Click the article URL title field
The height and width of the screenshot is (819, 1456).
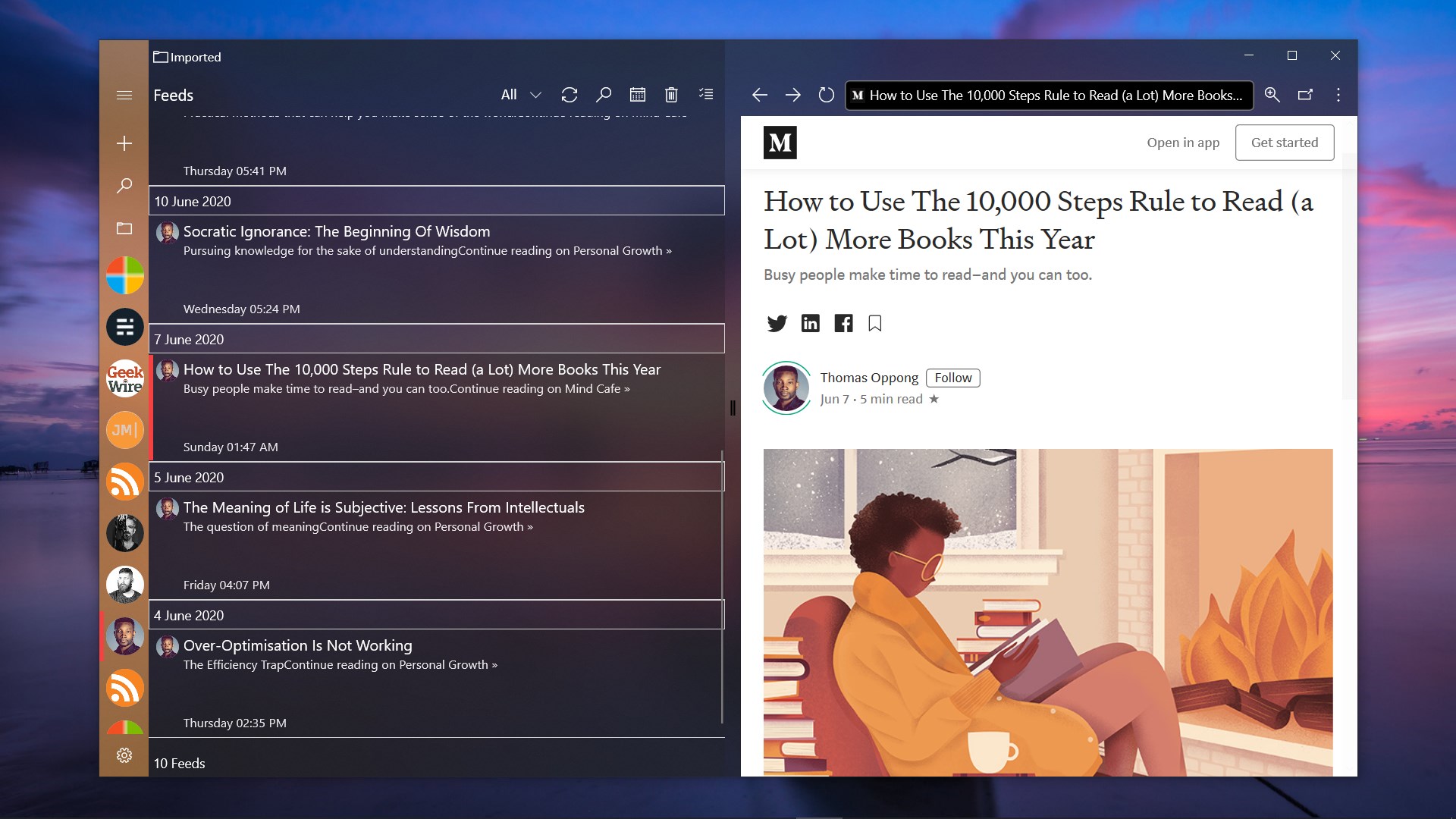(1049, 96)
